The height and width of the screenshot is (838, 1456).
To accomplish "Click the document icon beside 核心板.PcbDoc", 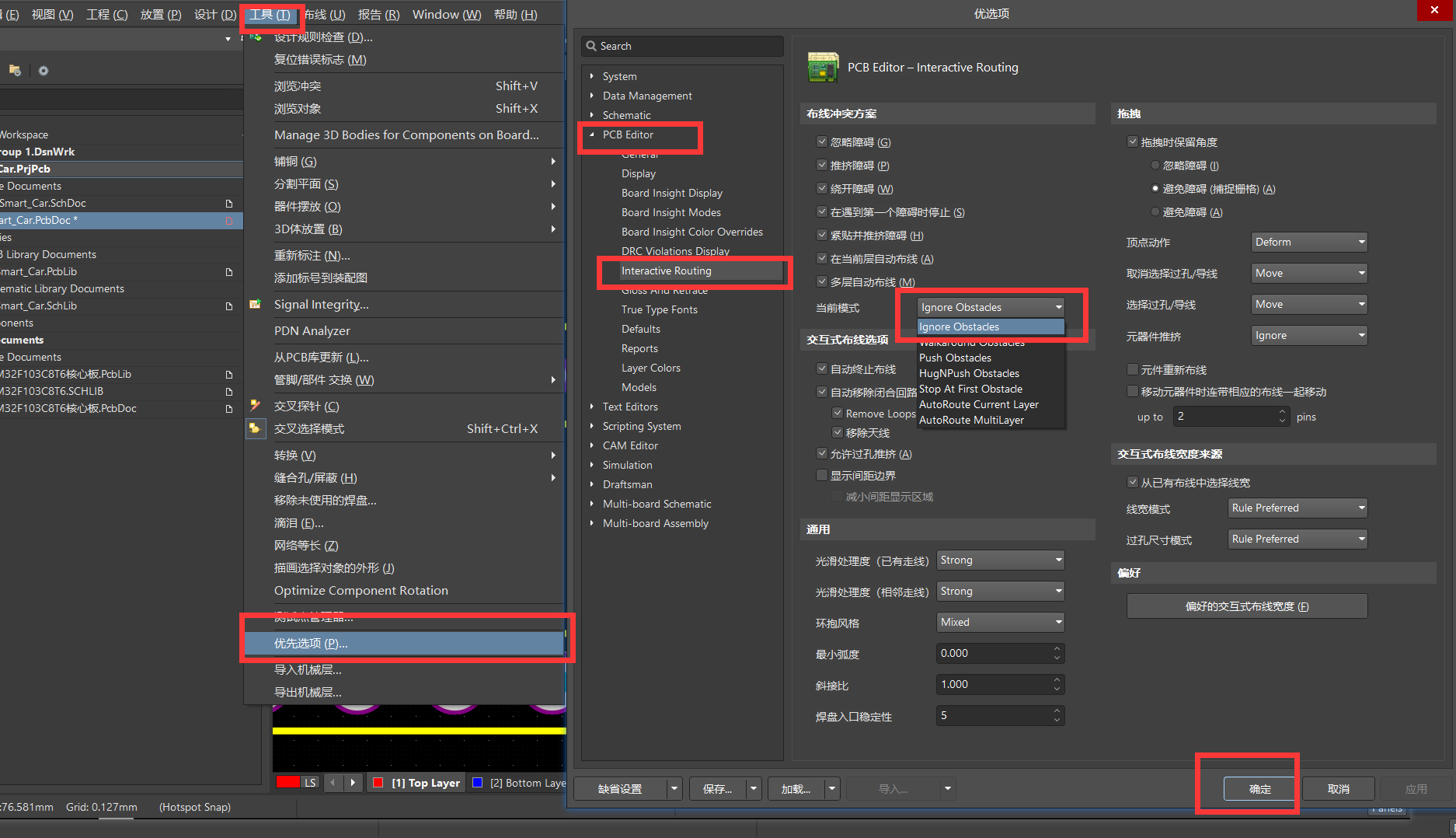I will click(229, 408).
